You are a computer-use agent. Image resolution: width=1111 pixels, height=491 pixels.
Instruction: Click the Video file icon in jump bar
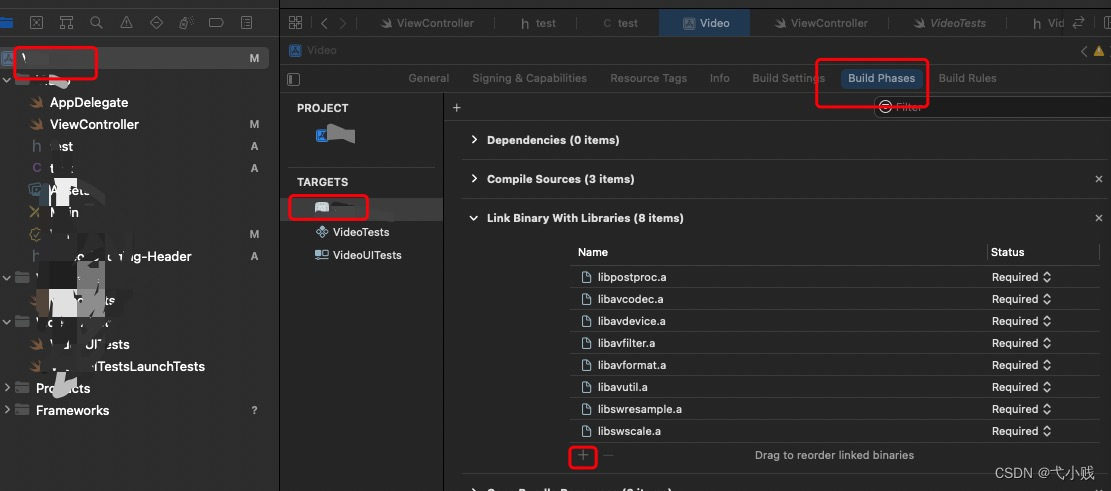(x=295, y=51)
